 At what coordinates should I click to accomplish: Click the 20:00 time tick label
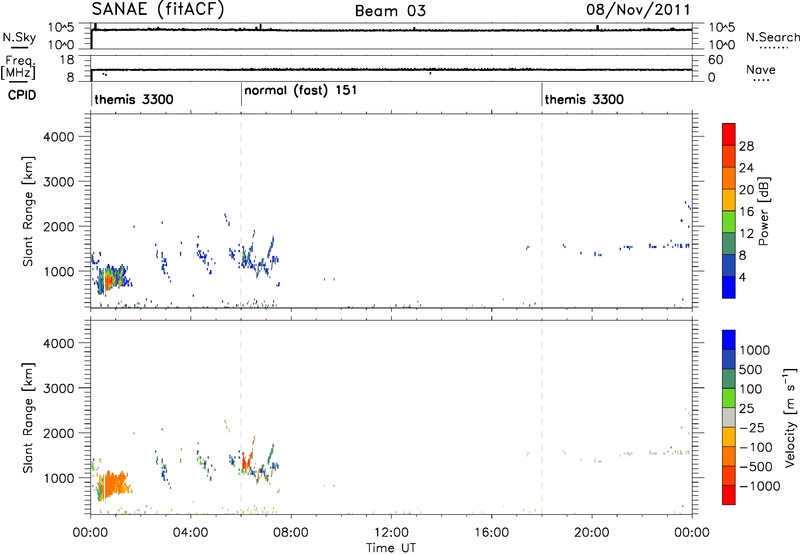coord(592,533)
